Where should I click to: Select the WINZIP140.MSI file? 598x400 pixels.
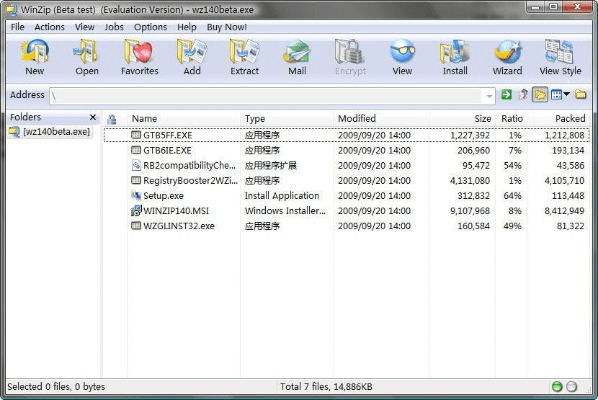(x=176, y=211)
